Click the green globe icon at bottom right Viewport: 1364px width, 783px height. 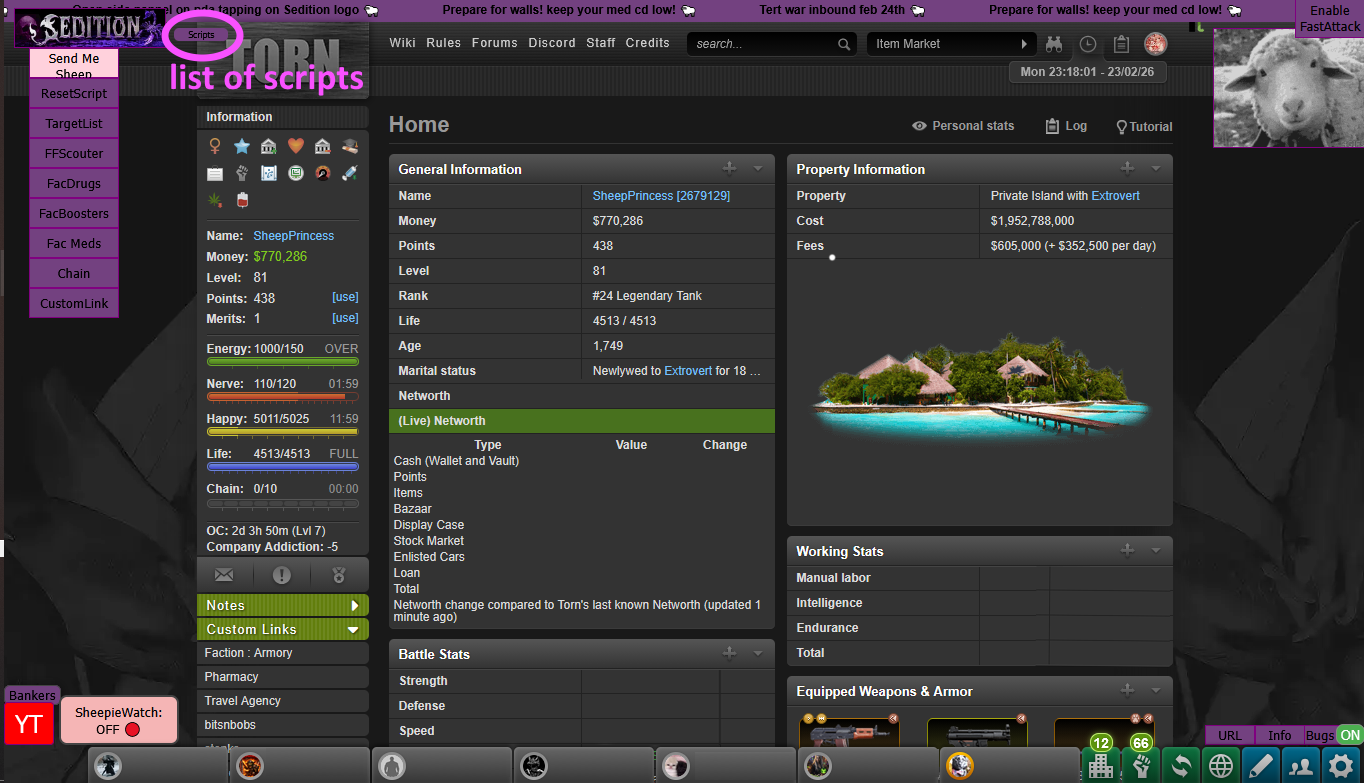pos(1220,765)
